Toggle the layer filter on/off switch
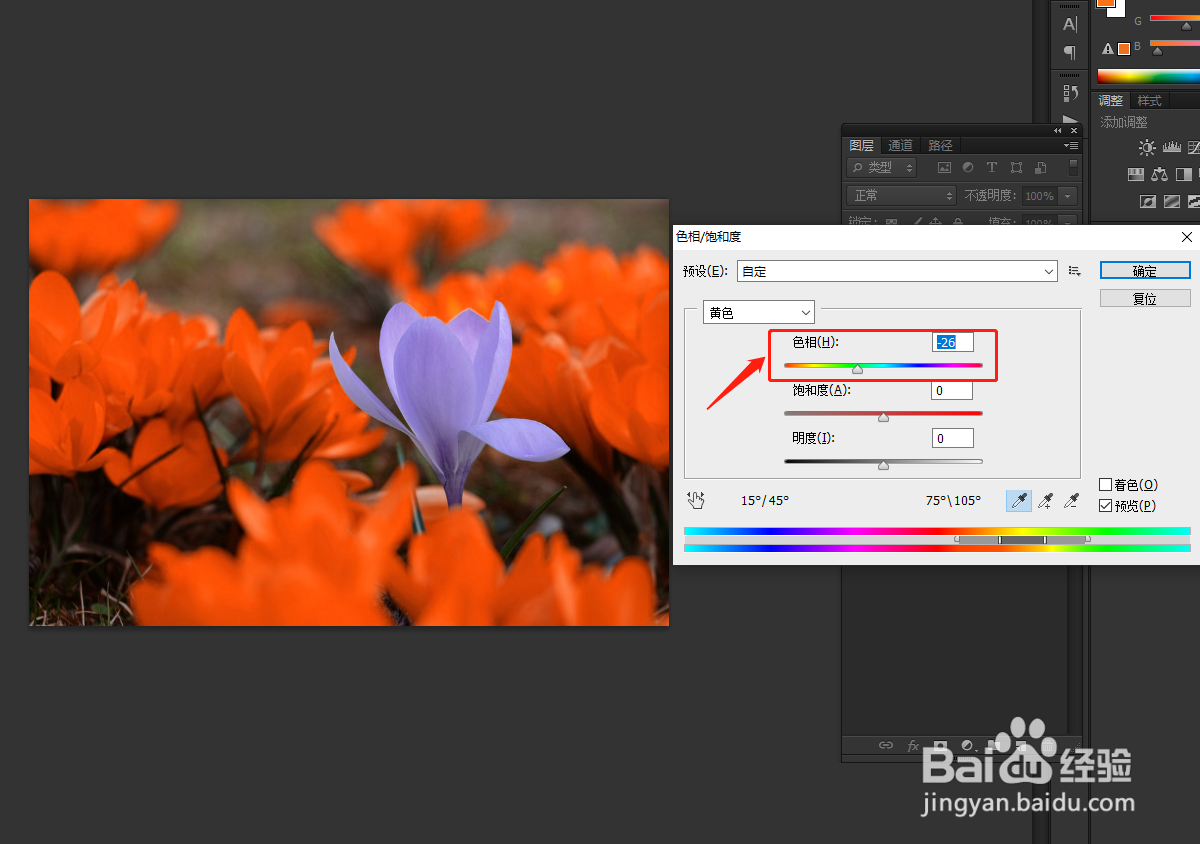This screenshot has height=844, width=1200. [1074, 168]
